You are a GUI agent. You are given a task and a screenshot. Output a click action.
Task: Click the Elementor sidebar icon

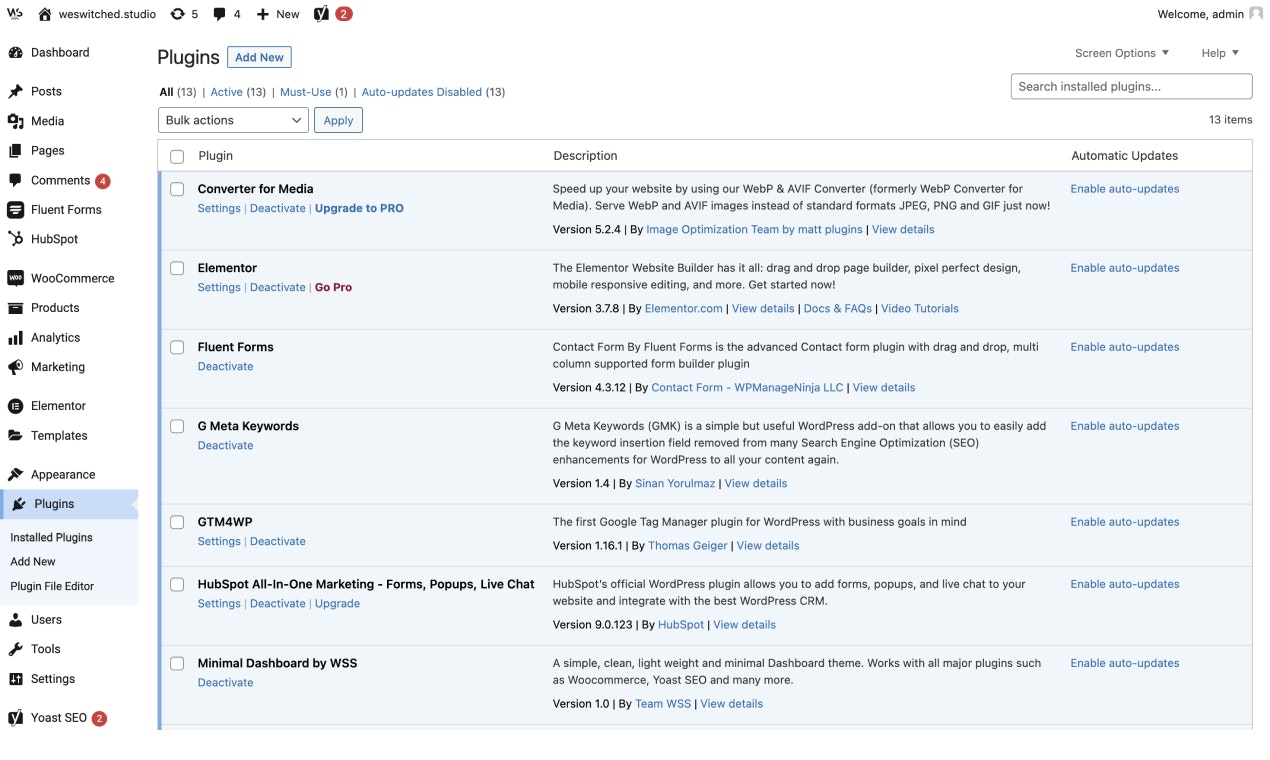pyautogui.click(x=15, y=406)
